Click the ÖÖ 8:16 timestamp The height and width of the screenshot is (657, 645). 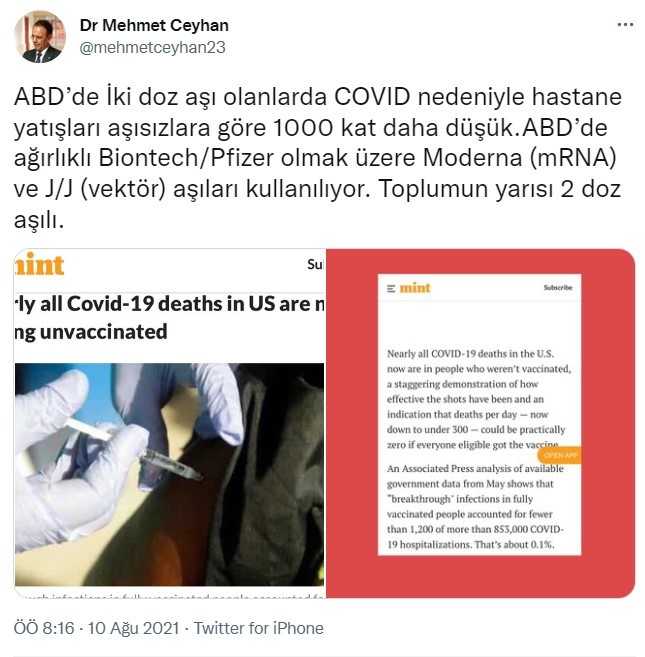tap(44, 629)
